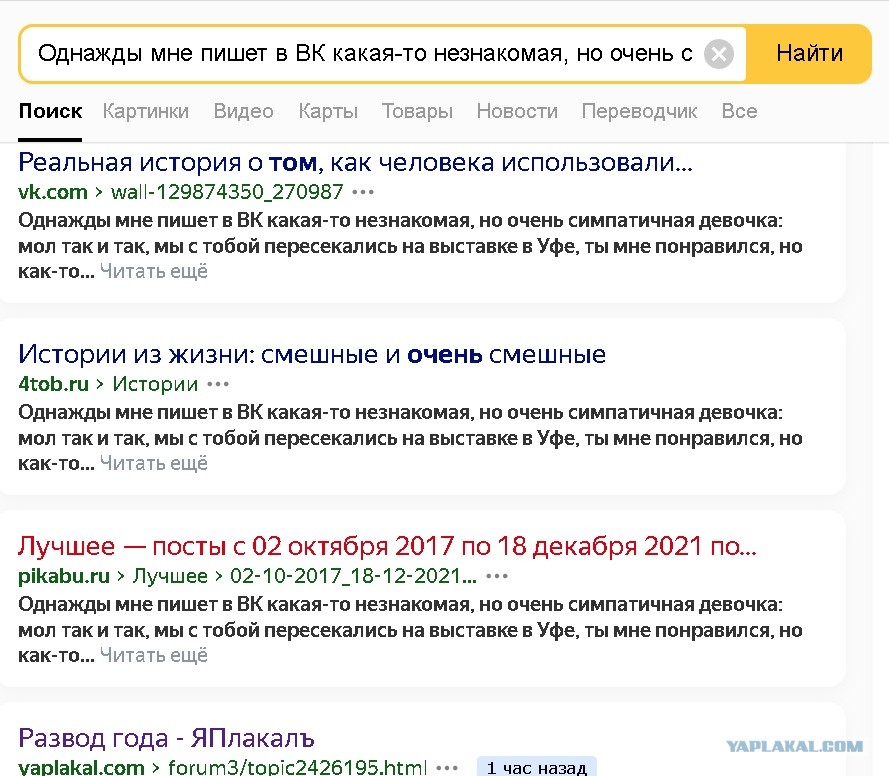Screen dimensions: 889x776
Task: Open result 'Реальная история о том, как человека использовали'
Action: pyautogui.click(x=355, y=163)
